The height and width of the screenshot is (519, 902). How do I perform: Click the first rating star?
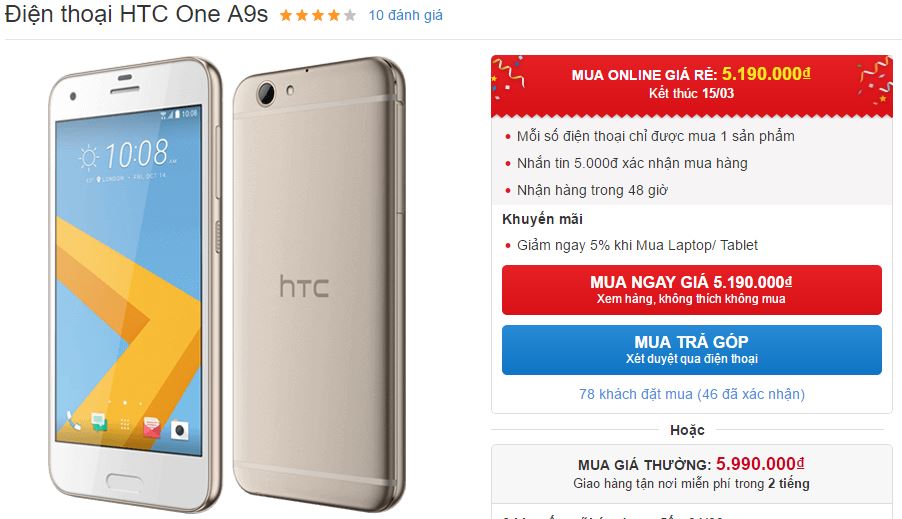click(286, 16)
